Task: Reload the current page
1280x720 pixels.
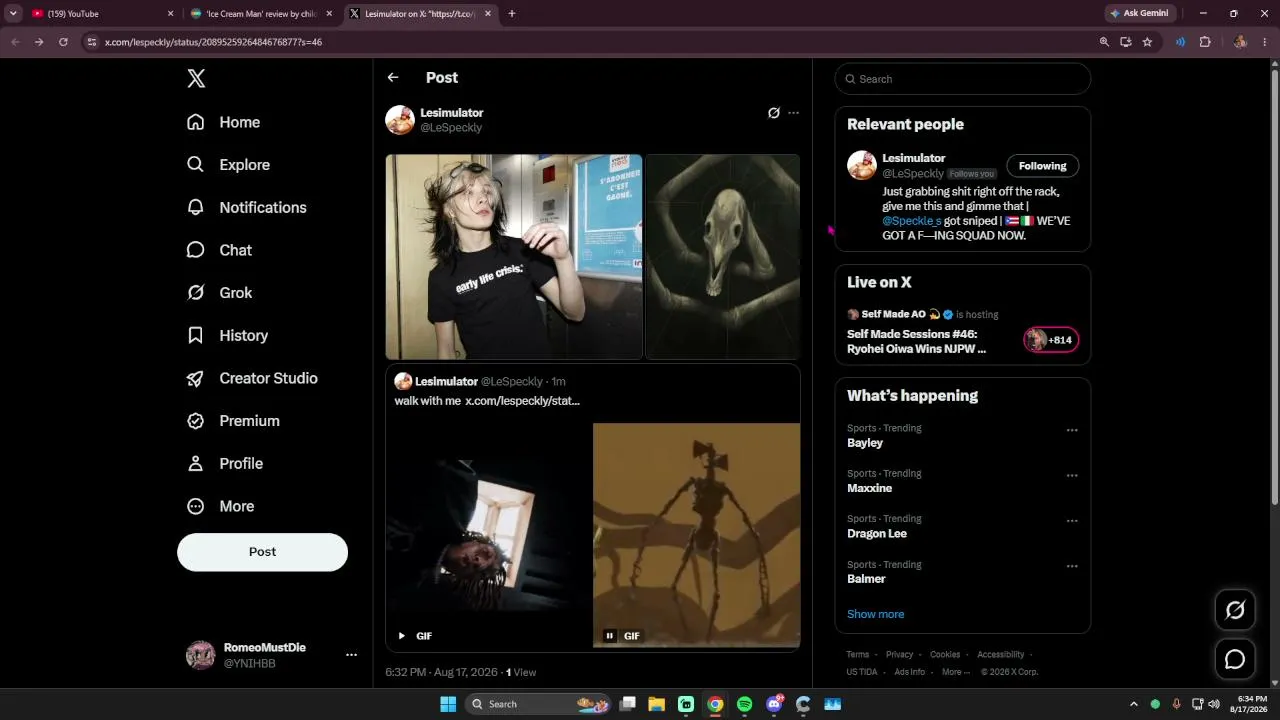Action: (63, 42)
